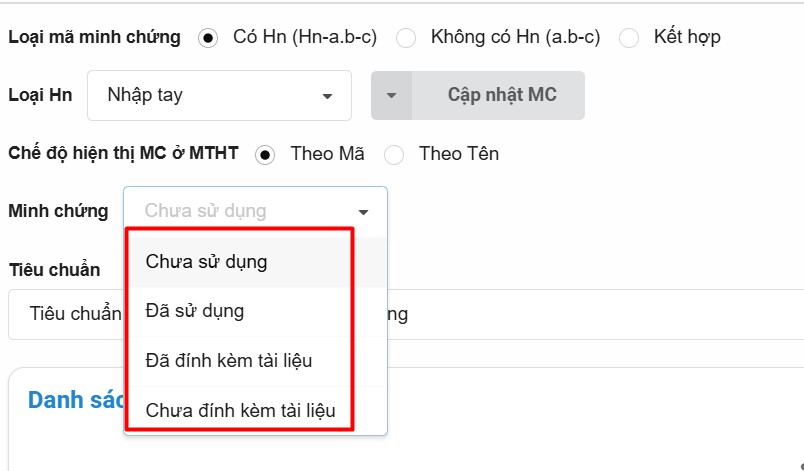Choose the 'Không có Hn (a.b-c)' radio button
This screenshot has width=804, height=471.
point(406,38)
